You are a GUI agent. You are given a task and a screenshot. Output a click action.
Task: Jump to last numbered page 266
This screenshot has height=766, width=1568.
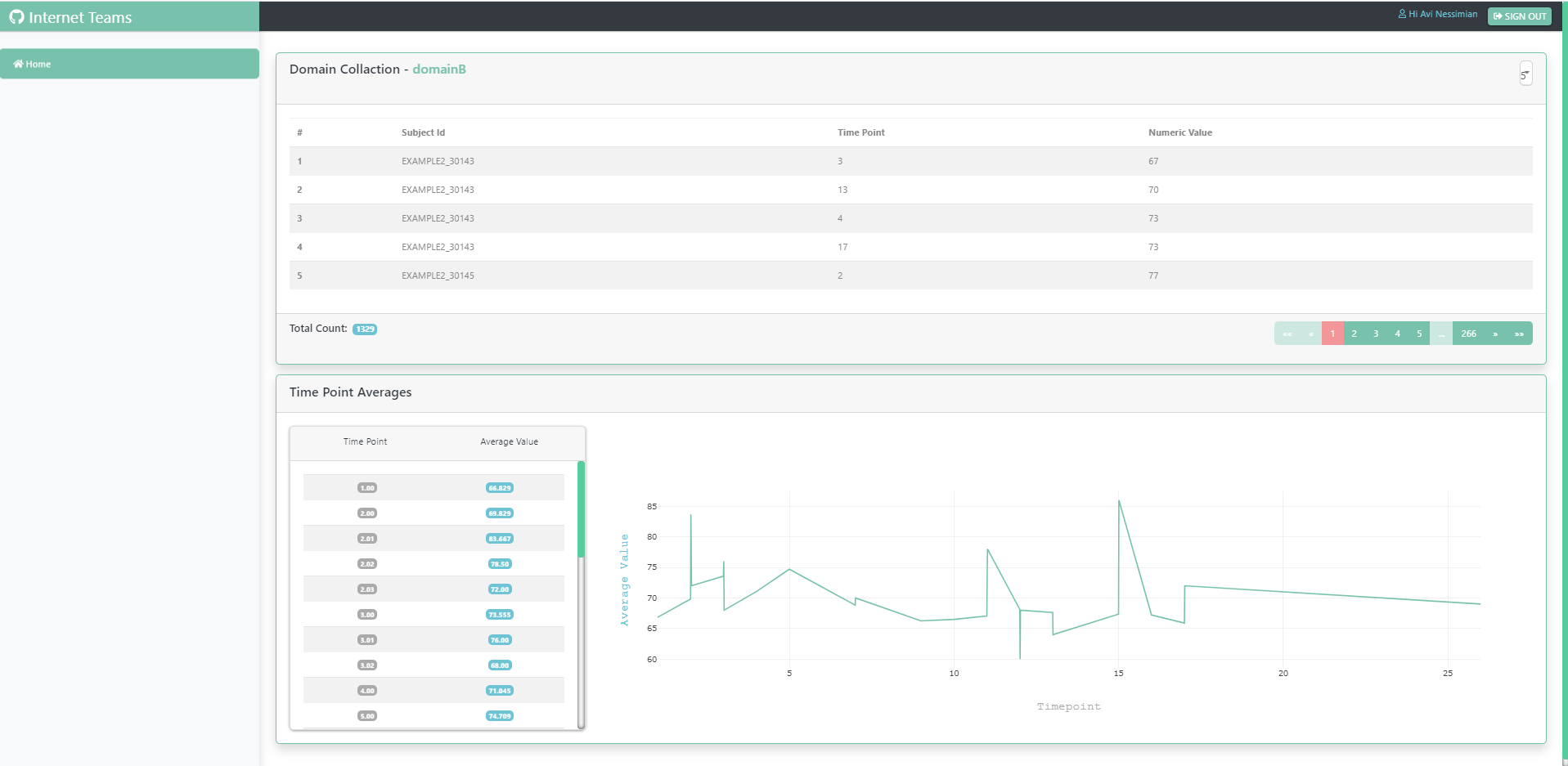coord(1468,334)
